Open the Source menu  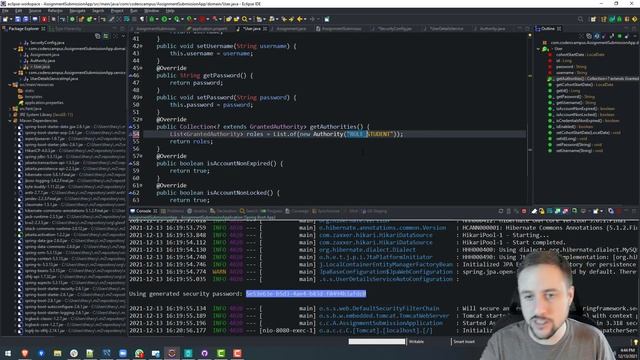(35, 11)
